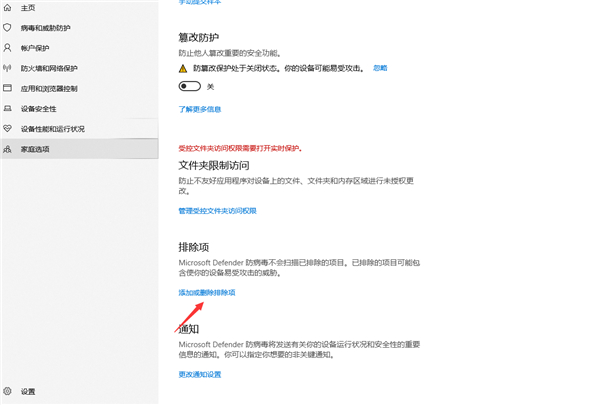Click the person icon for 帐户保护

[8, 48]
